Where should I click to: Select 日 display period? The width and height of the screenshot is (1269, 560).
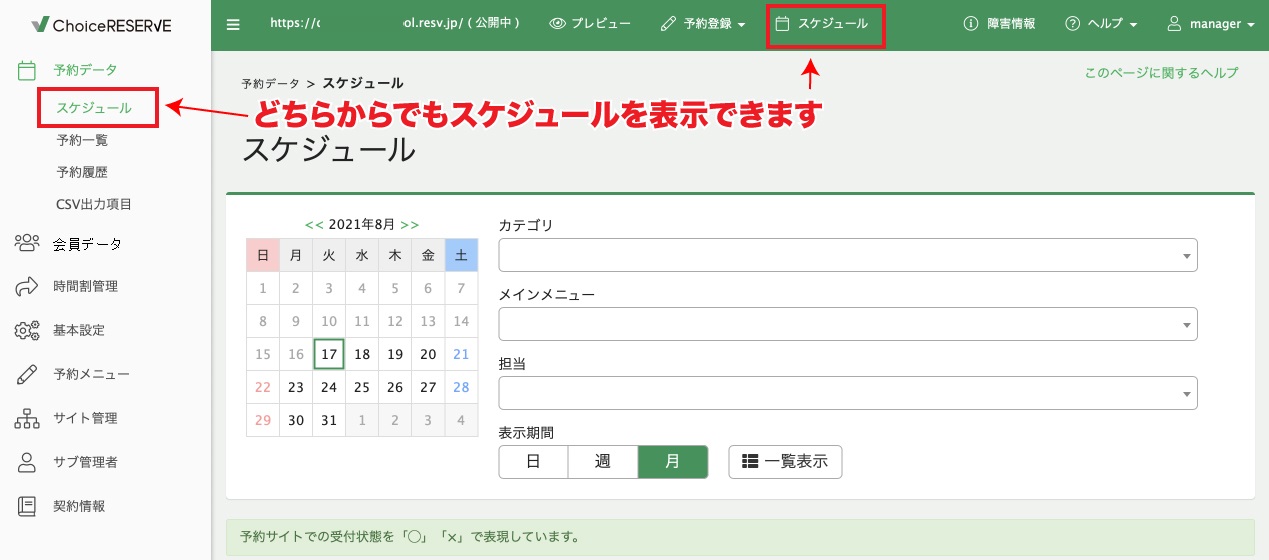[533, 462]
